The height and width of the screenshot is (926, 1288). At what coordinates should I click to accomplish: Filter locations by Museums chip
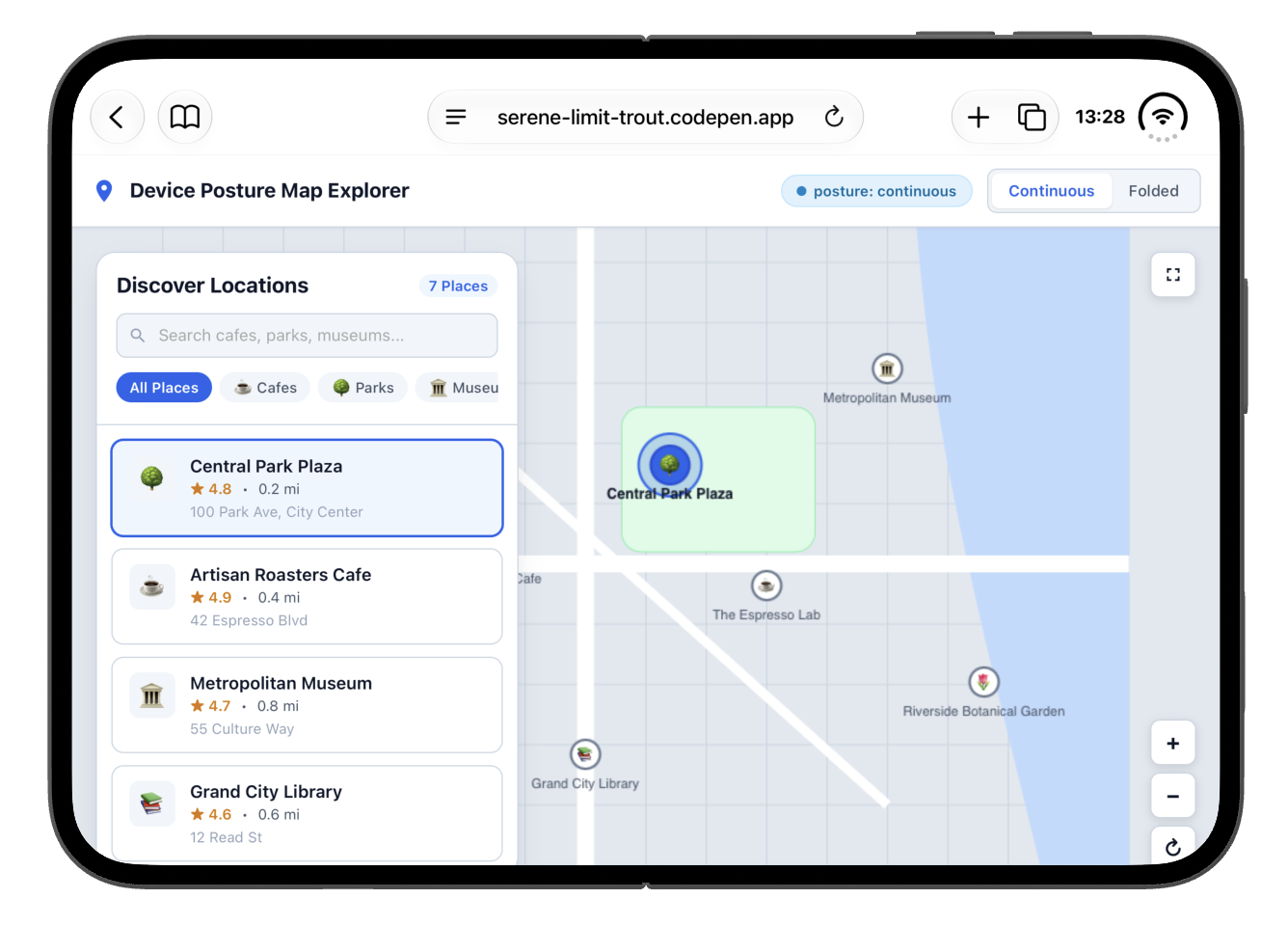(x=458, y=388)
